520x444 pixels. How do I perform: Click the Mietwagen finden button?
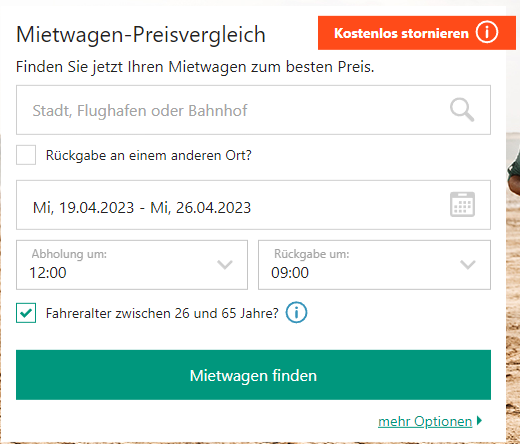(253, 375)
